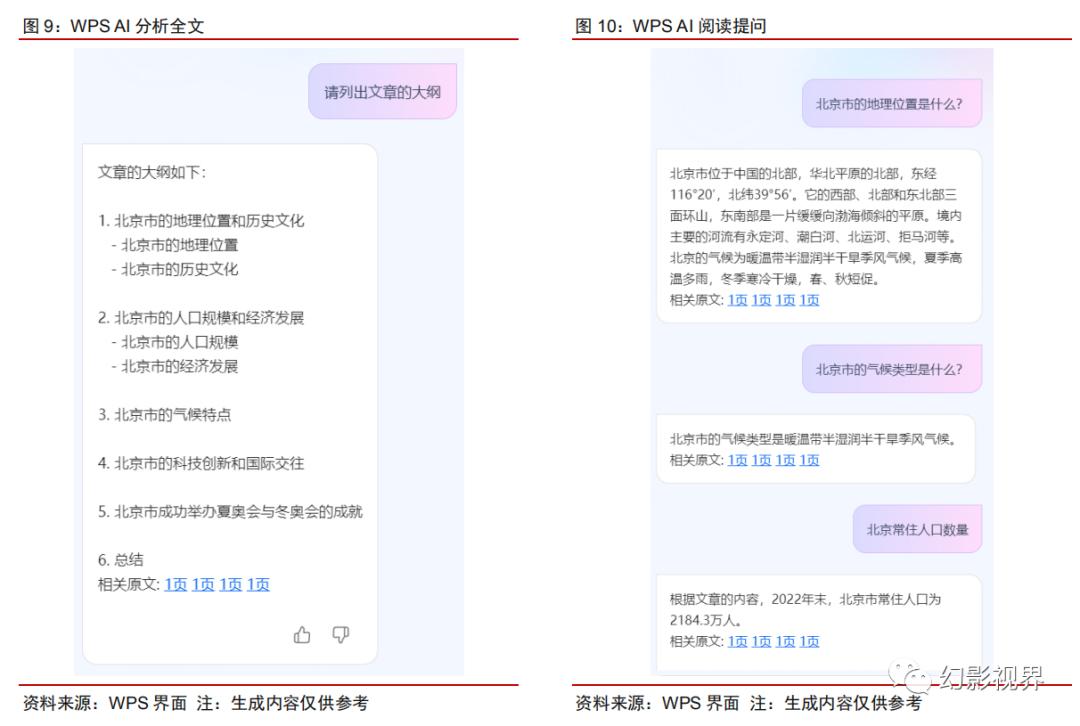Viewport: 1080px width, 726px height.
Task: Click the 北京市的气候类型是什么 question bubble
Action: point(890,368)
